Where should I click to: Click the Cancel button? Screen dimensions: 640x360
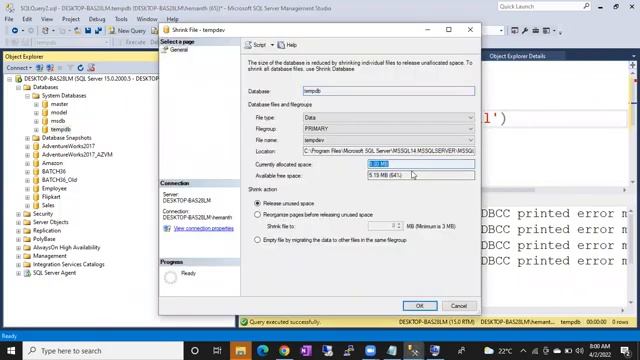tap(459, 306)
